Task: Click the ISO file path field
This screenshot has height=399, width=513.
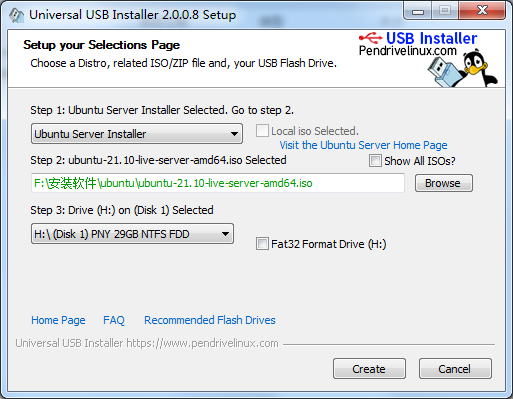Action: [x=218, y=183]
